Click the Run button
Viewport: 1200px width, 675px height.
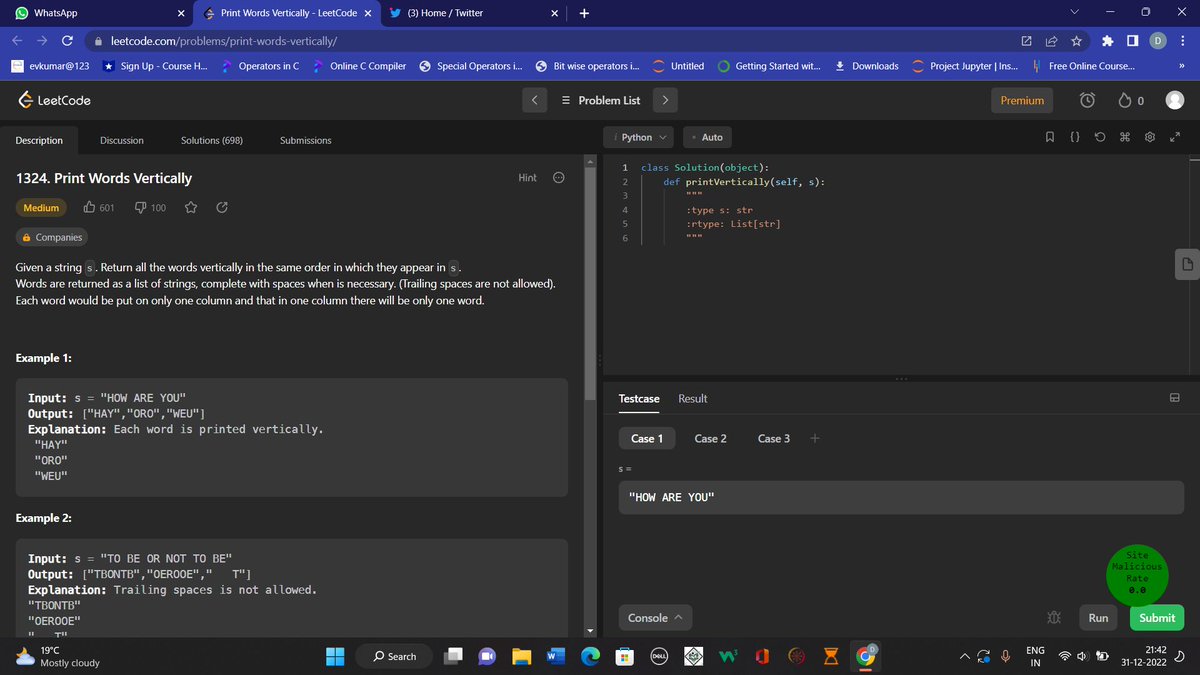coord(1098,618)
